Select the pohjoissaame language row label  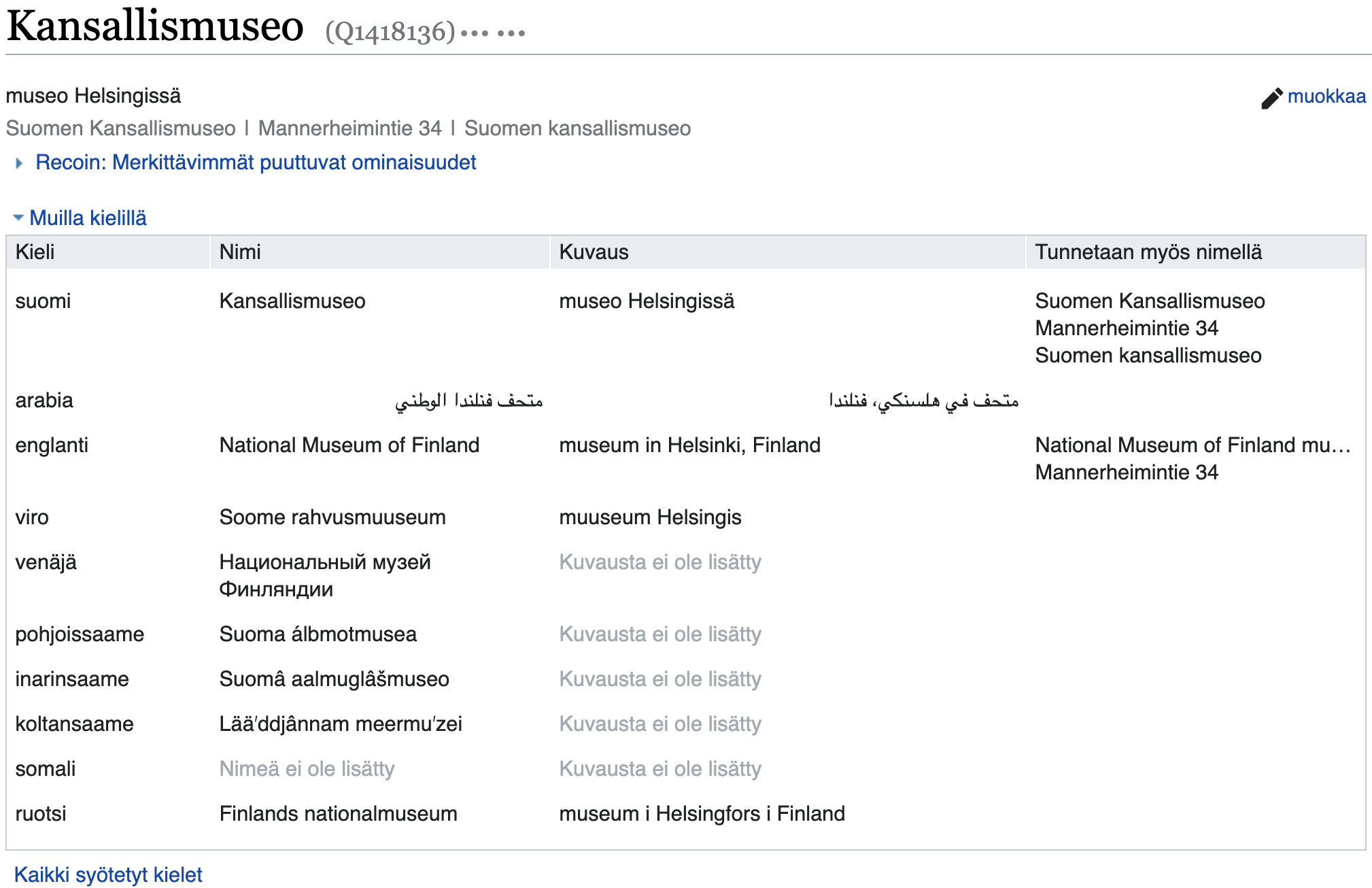pyautogui.click(x=80, y=634)
